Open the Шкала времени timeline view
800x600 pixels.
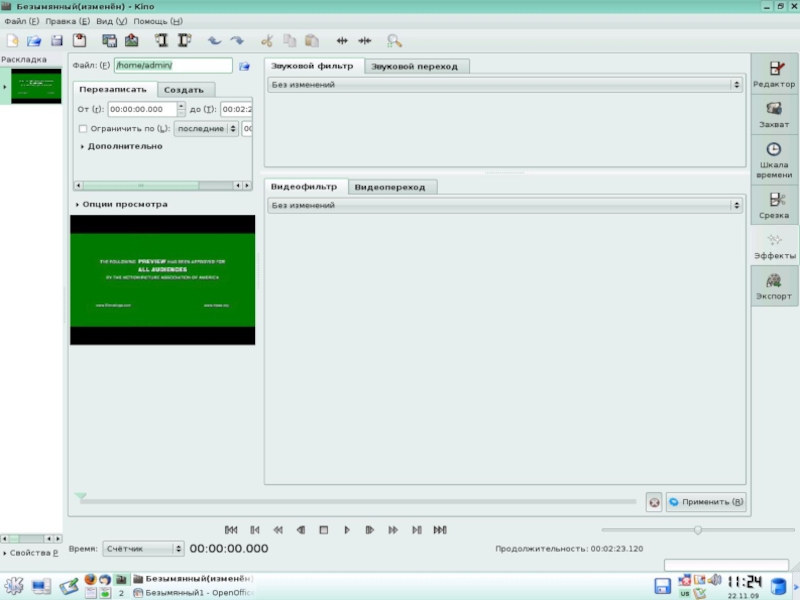(x=774, y=160)
